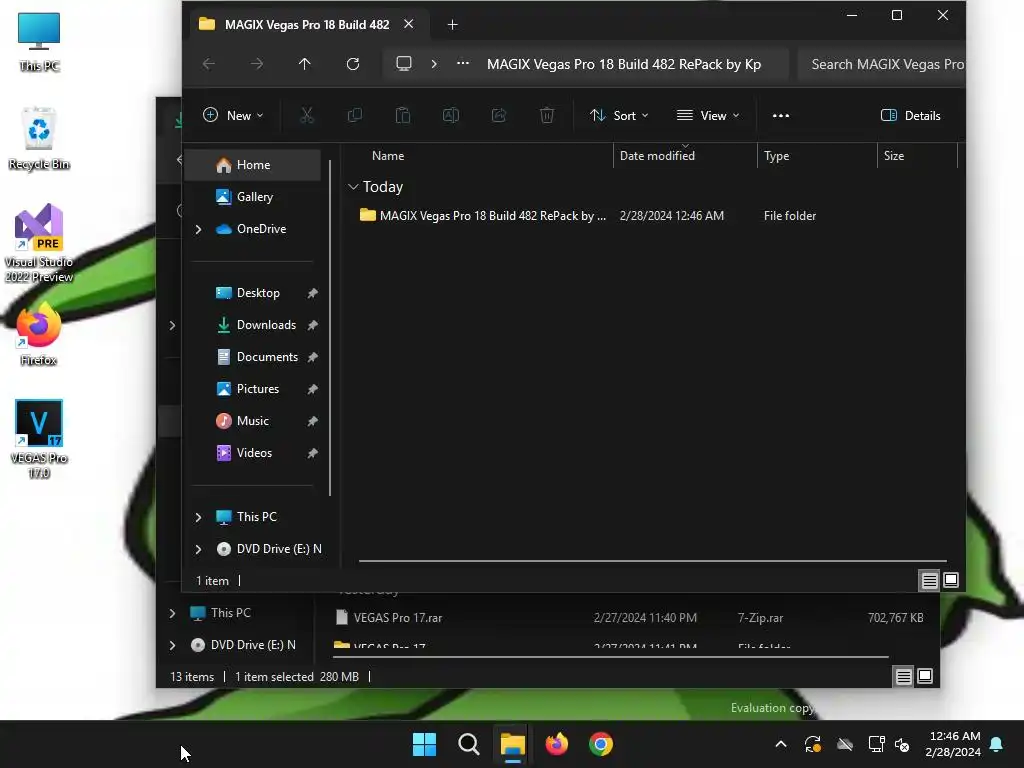The image size is (1024, 768).
Task: Go back with the left arrow
Action: click(x=209, y=64)
